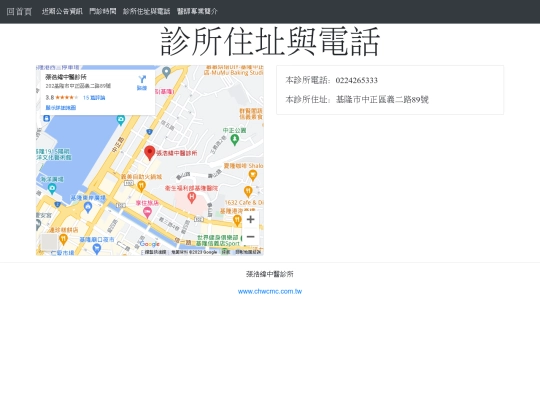The width and height of the screenshot is (540, 405).
Task: Click the teal camera marker by the harbor
Action: click(121, 121)
